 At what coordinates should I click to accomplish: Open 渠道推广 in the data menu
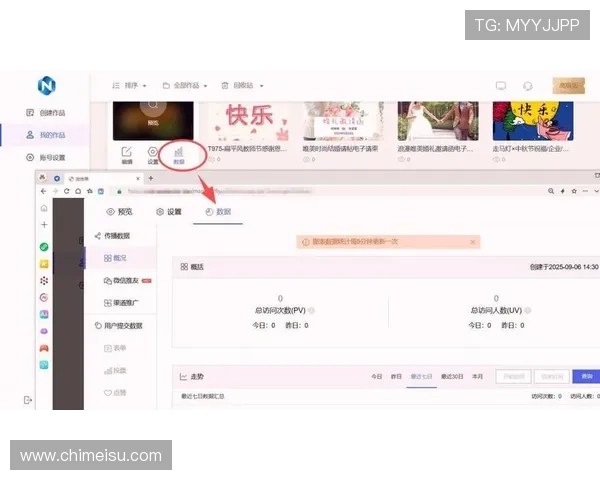[121, 303]
